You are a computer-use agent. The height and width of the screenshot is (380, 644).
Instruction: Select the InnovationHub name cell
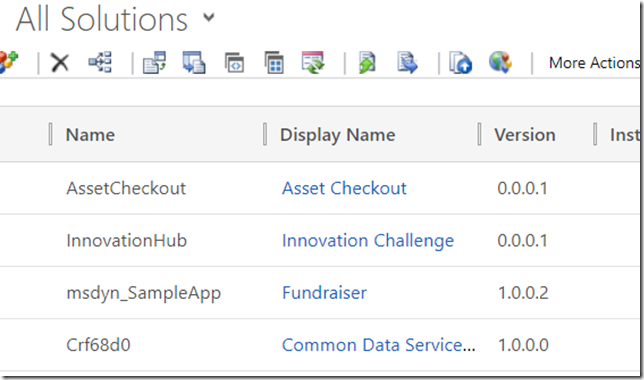tap(126, 240)
